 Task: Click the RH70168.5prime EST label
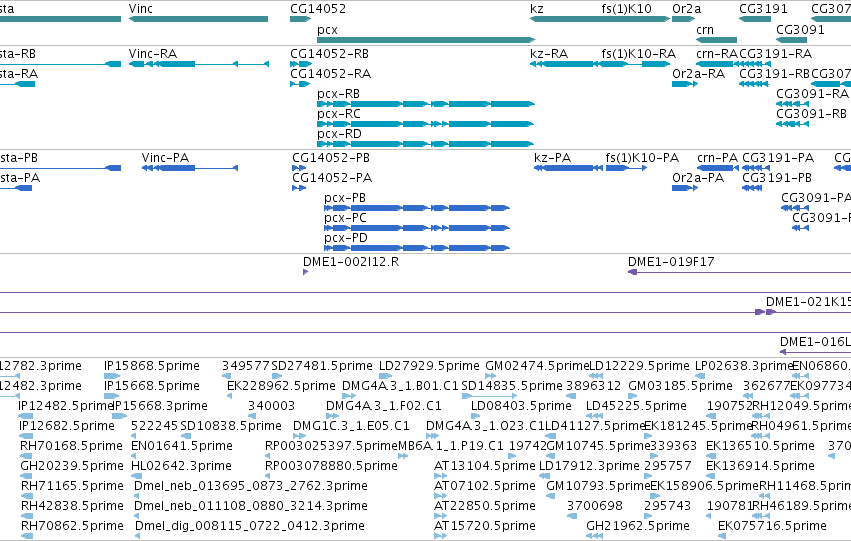72,447
